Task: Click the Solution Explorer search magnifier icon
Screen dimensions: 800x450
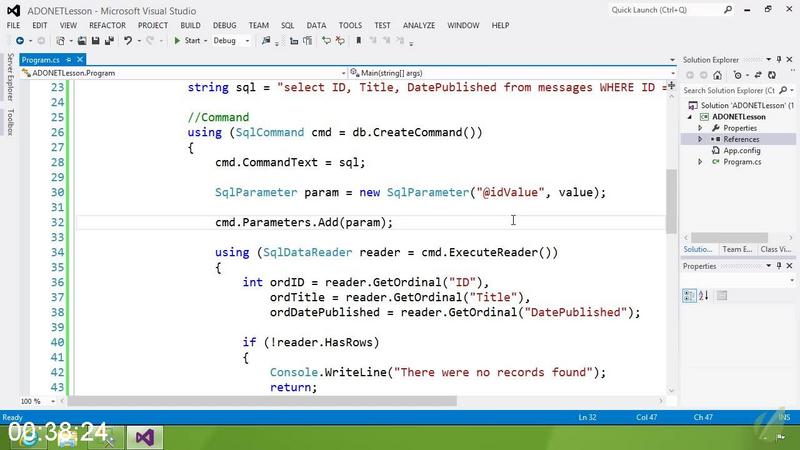Action: (x=783, y=90)
